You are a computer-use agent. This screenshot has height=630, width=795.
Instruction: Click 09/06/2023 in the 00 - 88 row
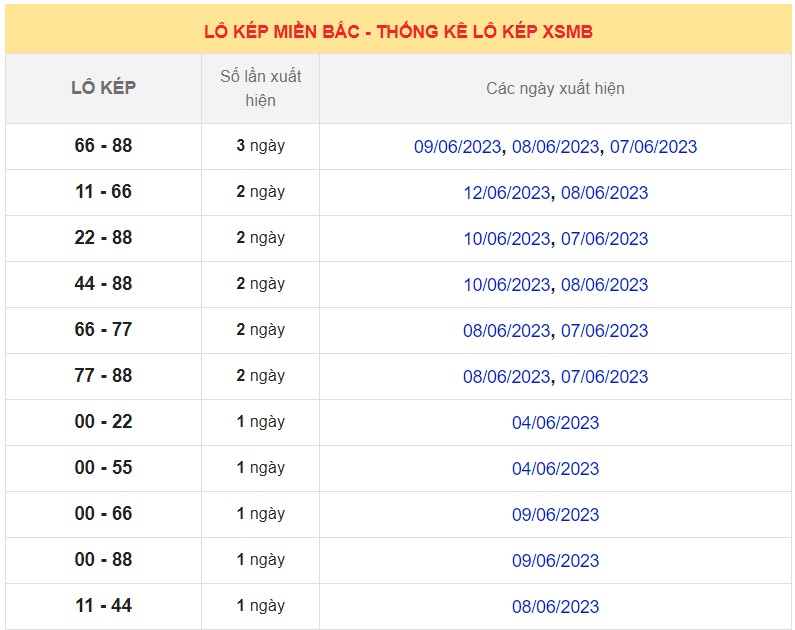point(555,561)
